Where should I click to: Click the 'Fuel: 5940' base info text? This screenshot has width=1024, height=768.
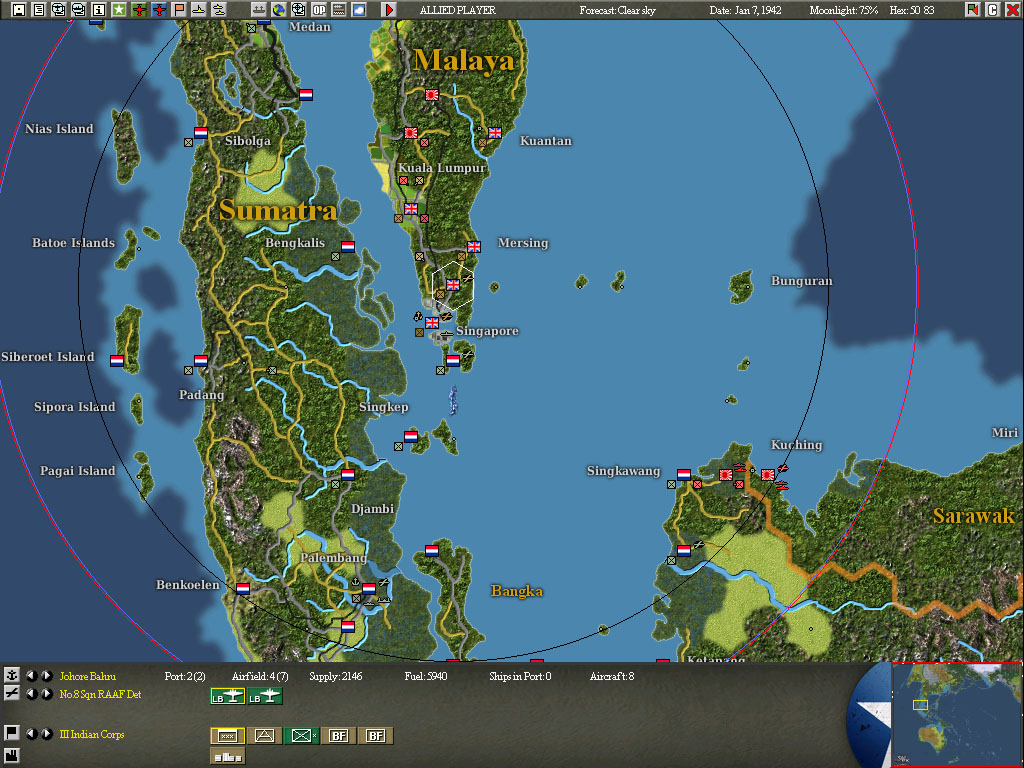[426, 676]
